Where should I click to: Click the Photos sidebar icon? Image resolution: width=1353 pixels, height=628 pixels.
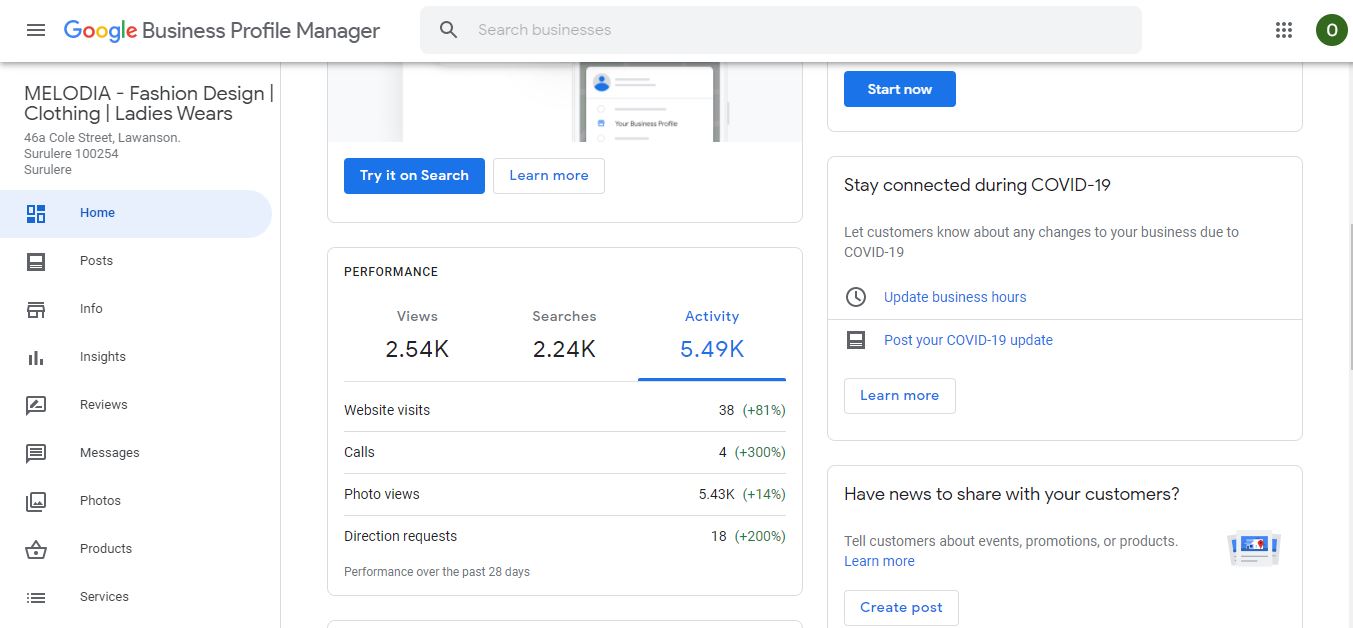click(36, 501)
